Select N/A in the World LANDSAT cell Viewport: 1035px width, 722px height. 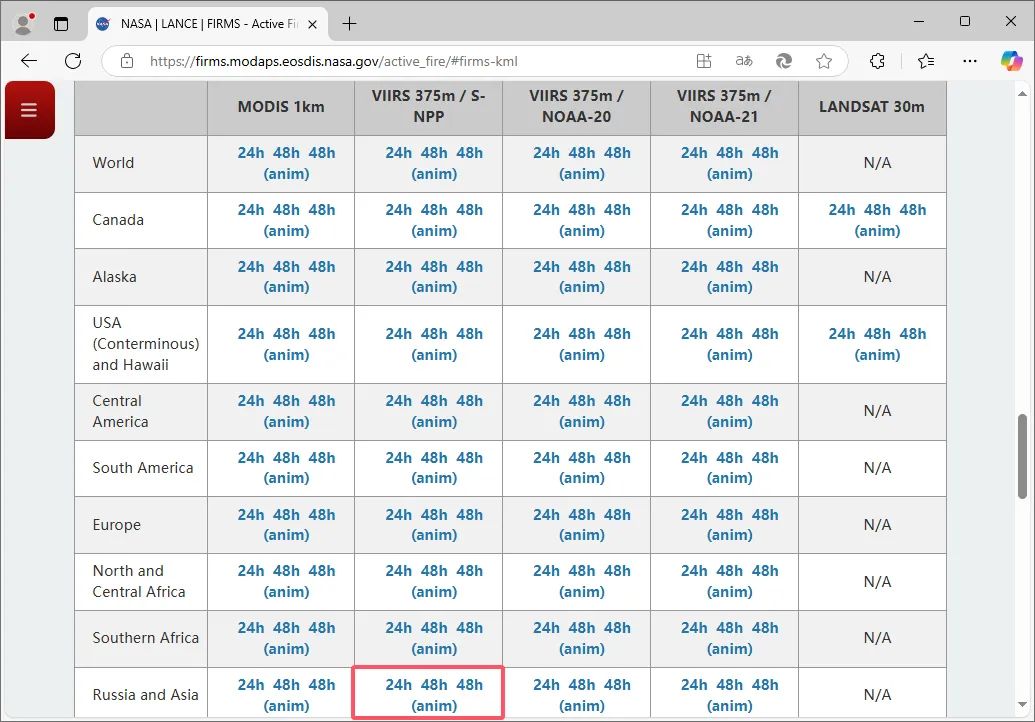point(877,163)
